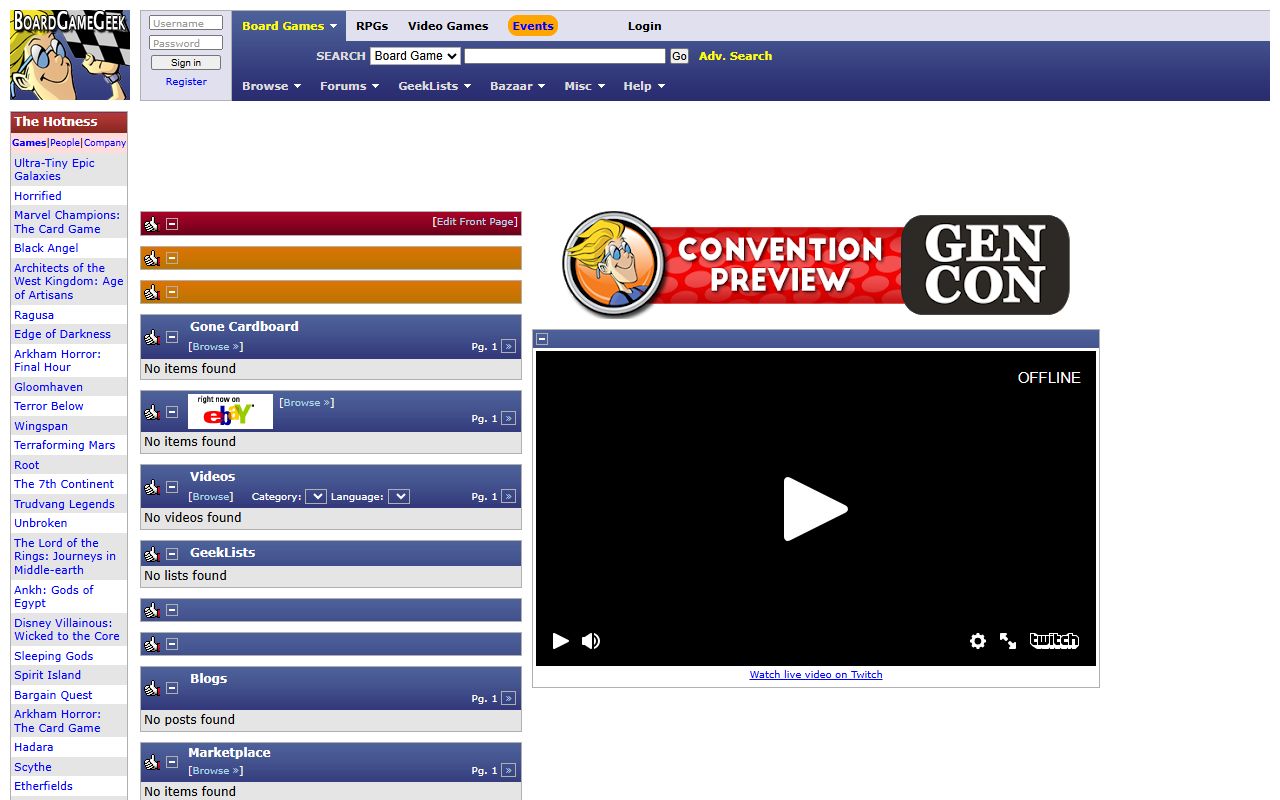Collapse the Videos module
Image resolution: width=1280 pixels, height=800 pixels.
point(172,487)
